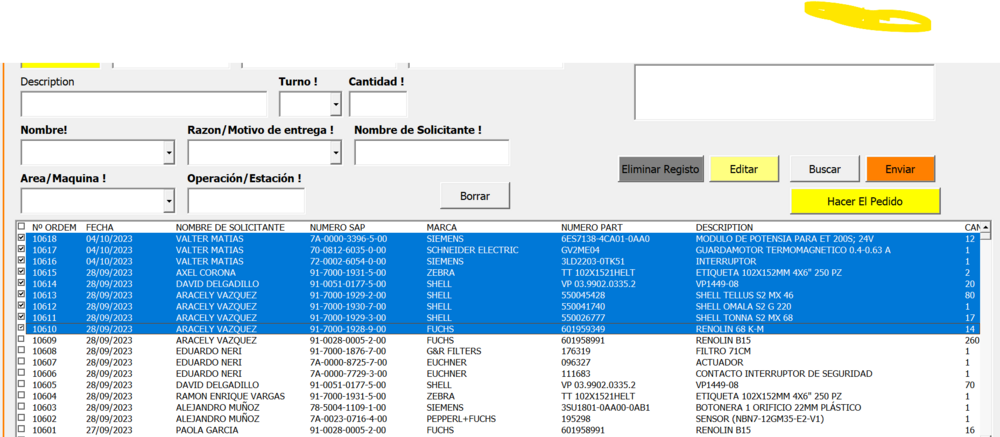Click CONTACTO INTERRUPTOR DE SEGURIDAD description
Viewport: 1000px width, 437px height.
[x=784, y=373]
